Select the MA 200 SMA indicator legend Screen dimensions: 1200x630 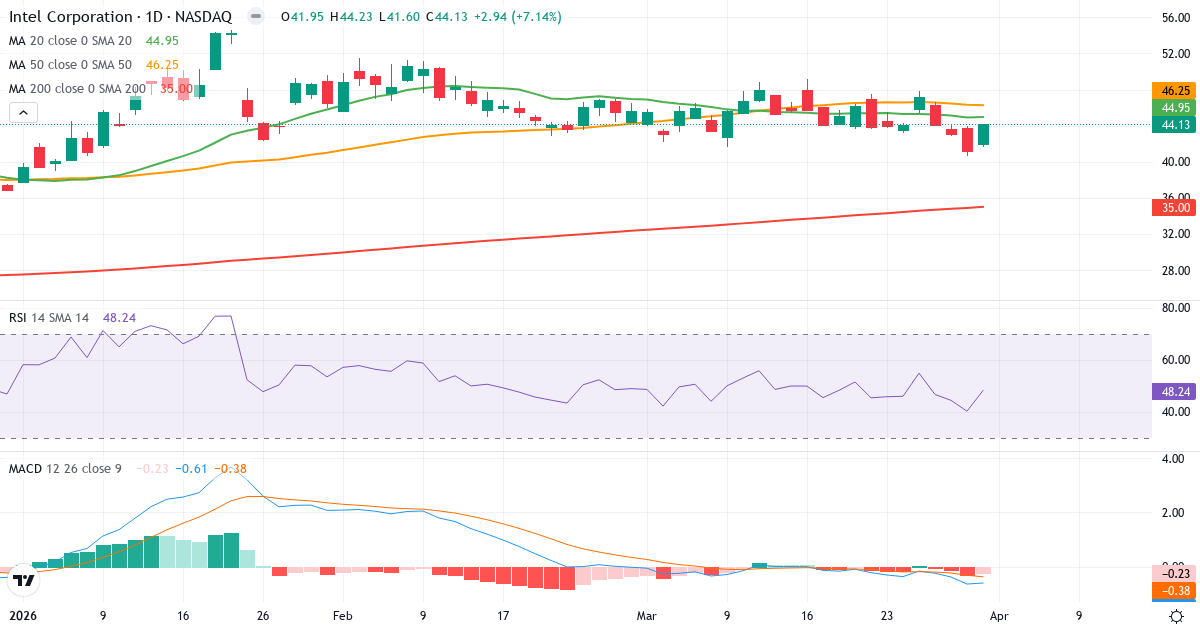click(x=76, y=88)
